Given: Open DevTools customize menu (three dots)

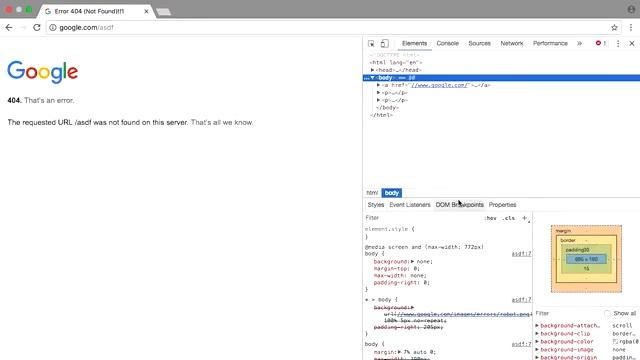Looking at the screenshot, I should (618, 43).
